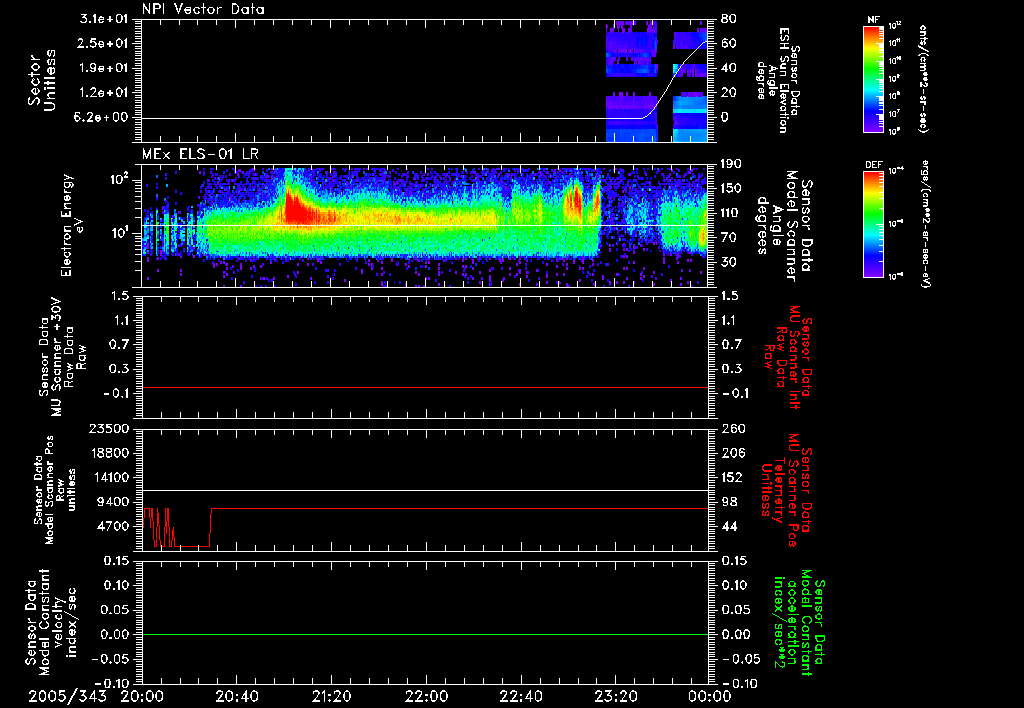Select the red "MU Scanner Inh Raw Data" title
Viewport: 1024px width, 708px height.
coord(788,358)
